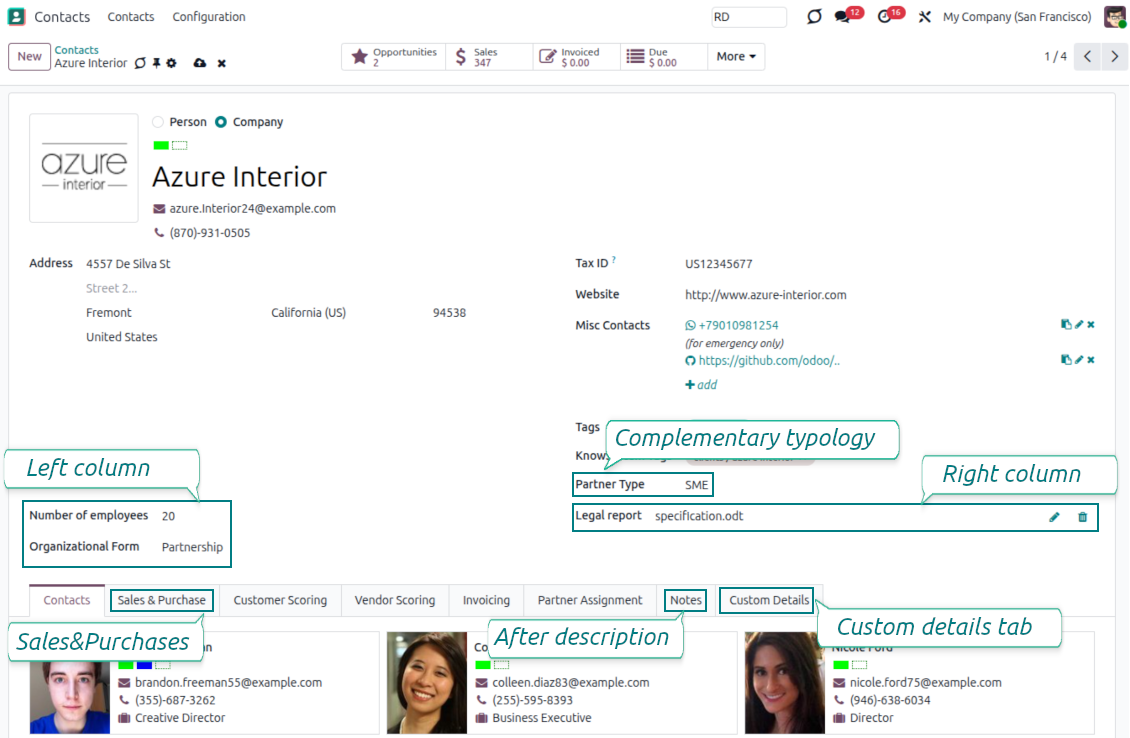Delete the Legal report file with trash icon
This screenshot has height=738, width=1130.
coord(1082,517)
